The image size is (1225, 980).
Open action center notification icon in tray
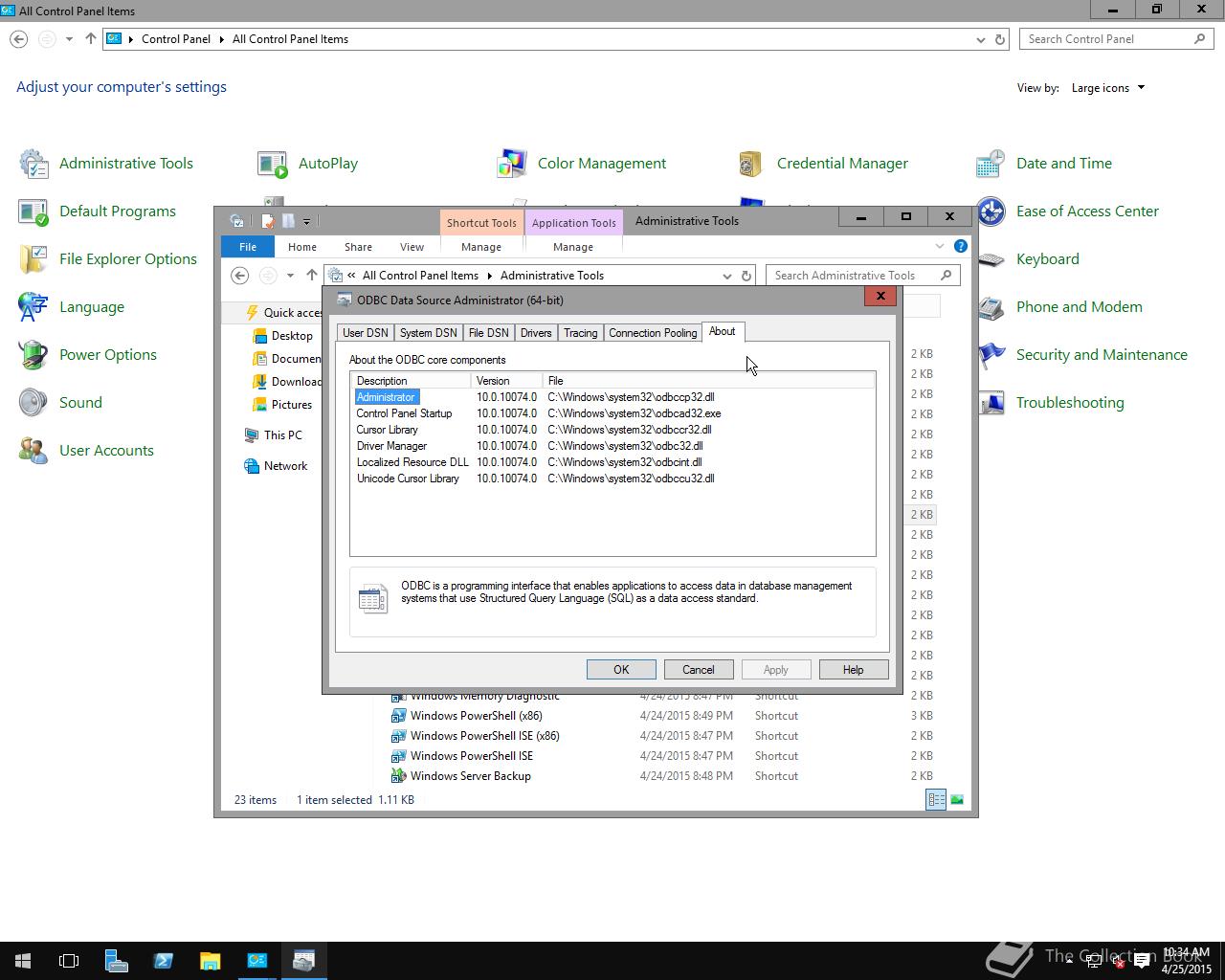coord(1142,962)
